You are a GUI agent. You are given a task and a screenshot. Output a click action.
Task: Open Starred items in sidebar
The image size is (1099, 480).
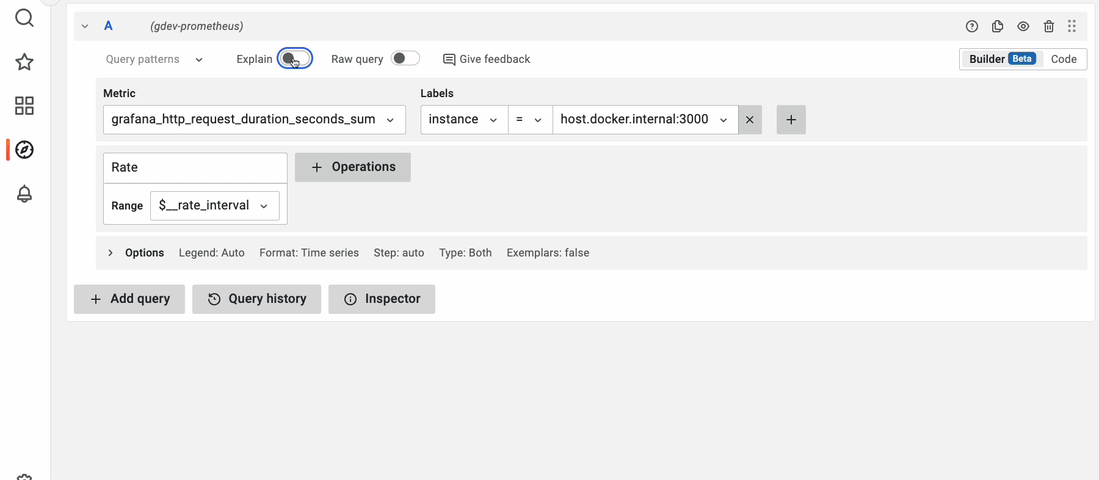tap(25, 62)
